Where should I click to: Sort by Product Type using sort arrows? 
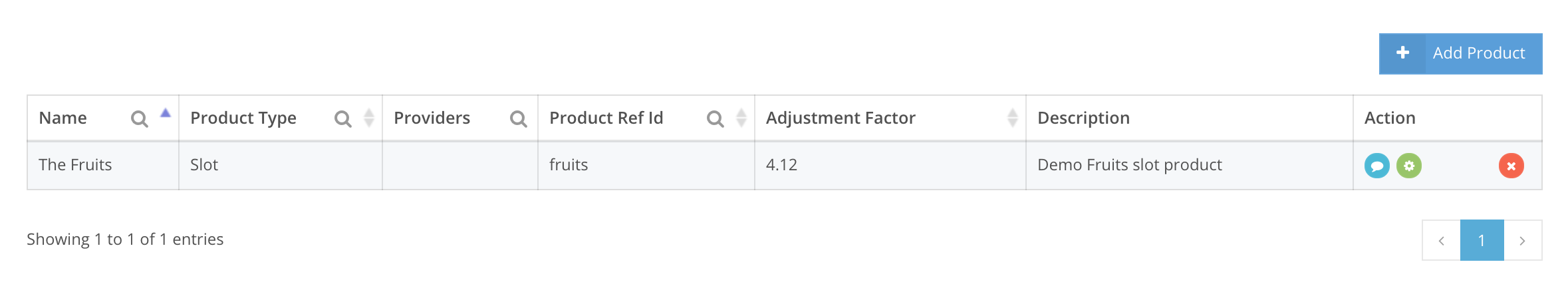click(x=369, y=118)
